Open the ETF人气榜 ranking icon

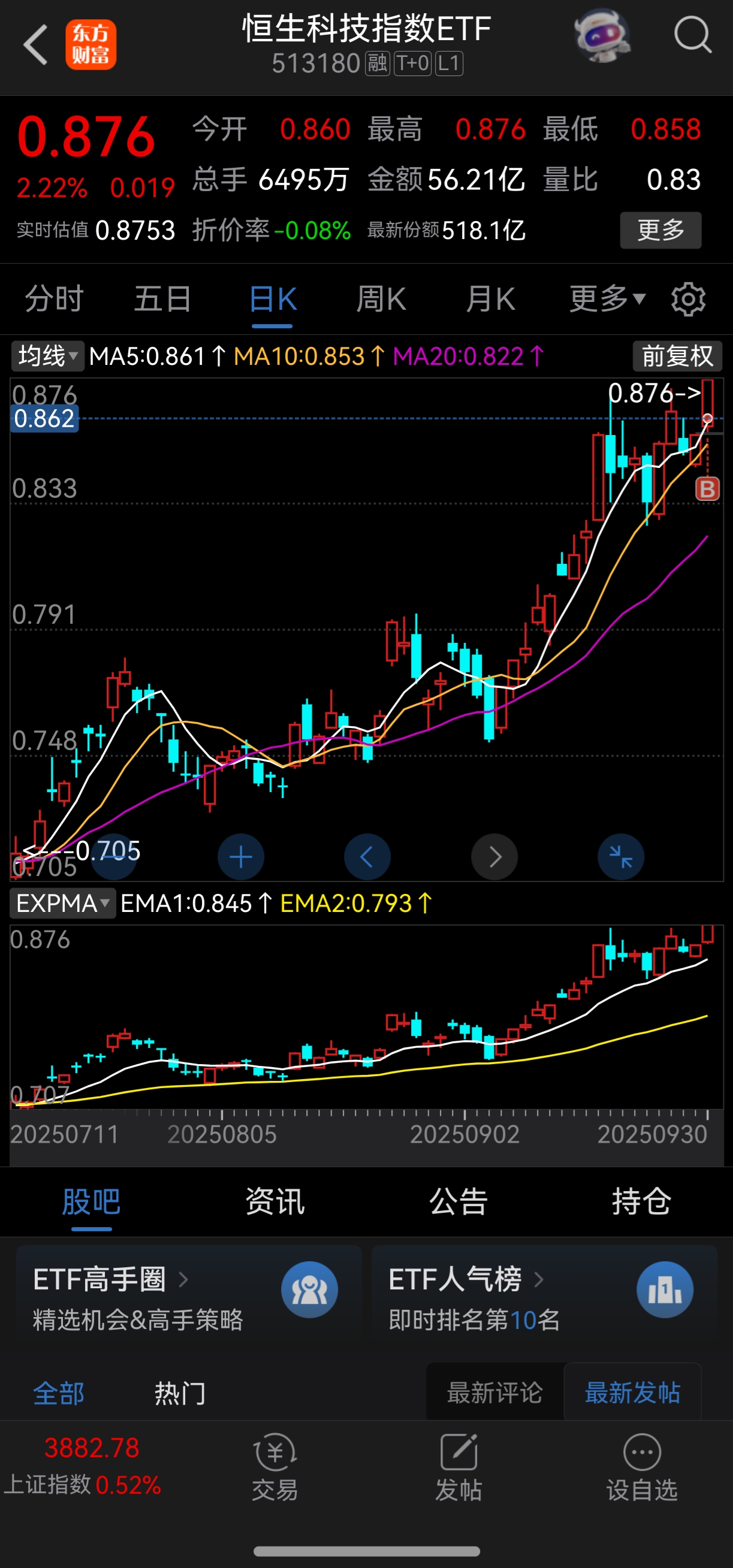pyautogui.click(x=665, y=1289)
